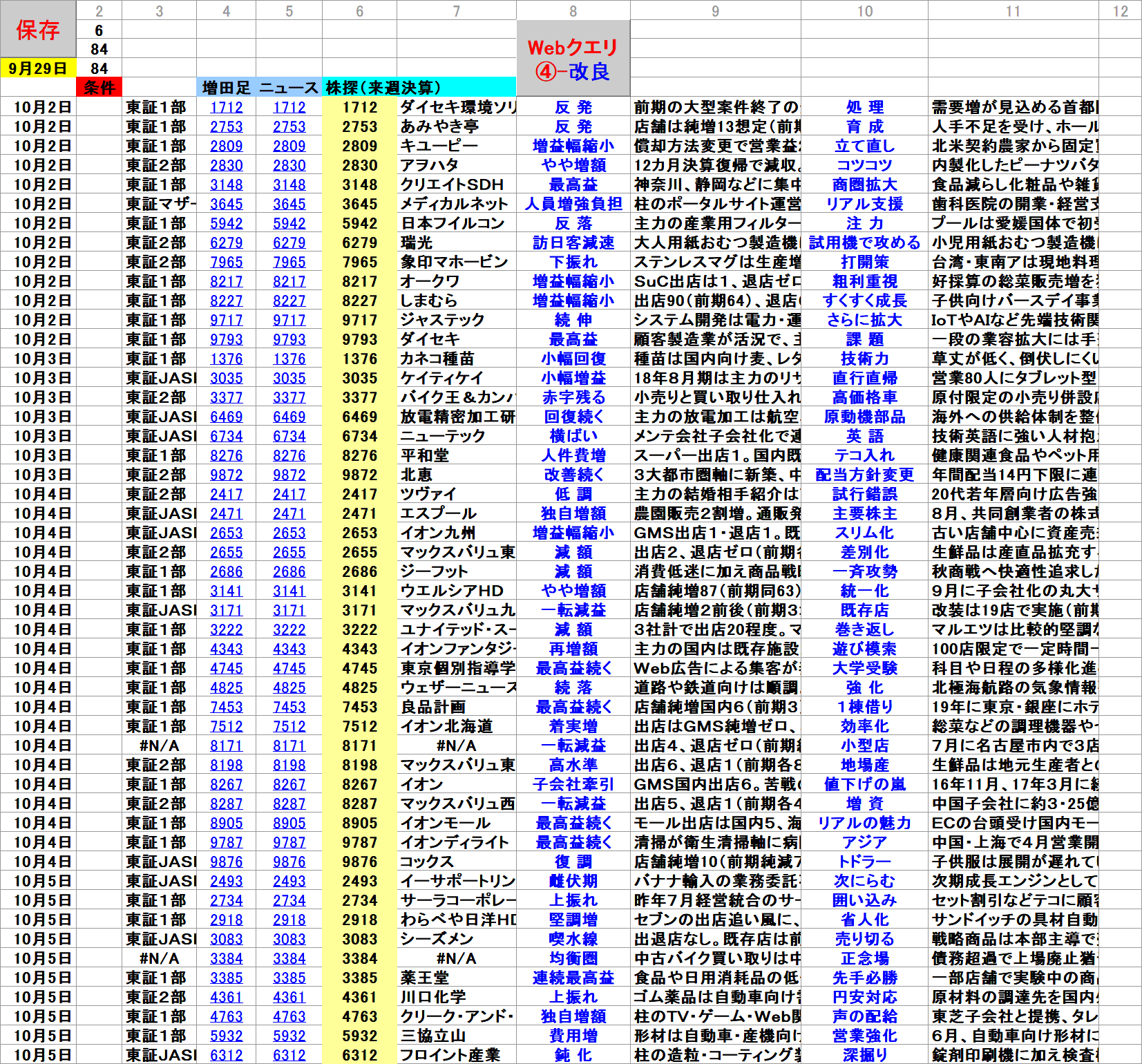Viewport: 1142px width, 1064px height.
Task: Select yellow code cell 4343
Action: [x=359, y=649]
